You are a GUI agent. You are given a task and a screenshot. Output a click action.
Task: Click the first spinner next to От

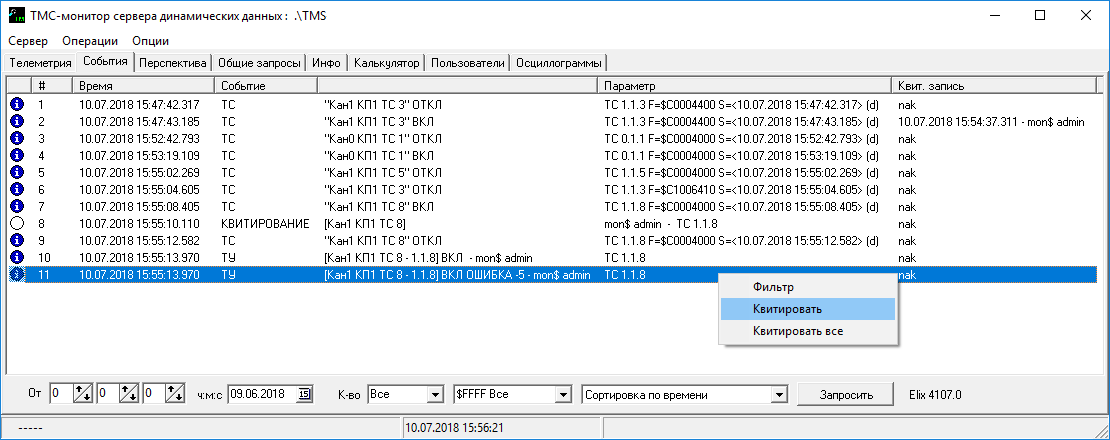click(x=83, y=394)
